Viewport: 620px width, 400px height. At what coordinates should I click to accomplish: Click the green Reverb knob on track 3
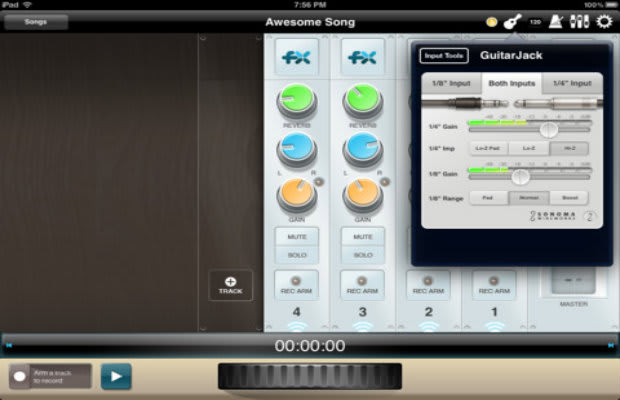[363, 100]
